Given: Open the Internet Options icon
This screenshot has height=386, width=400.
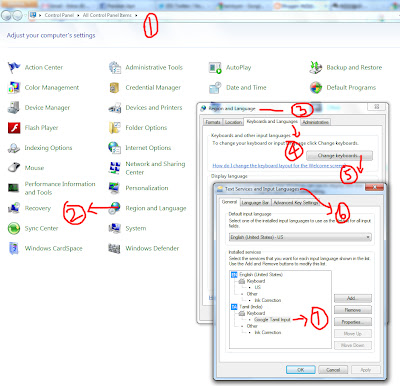Looking at the screenshot, I should pos(115,148).
